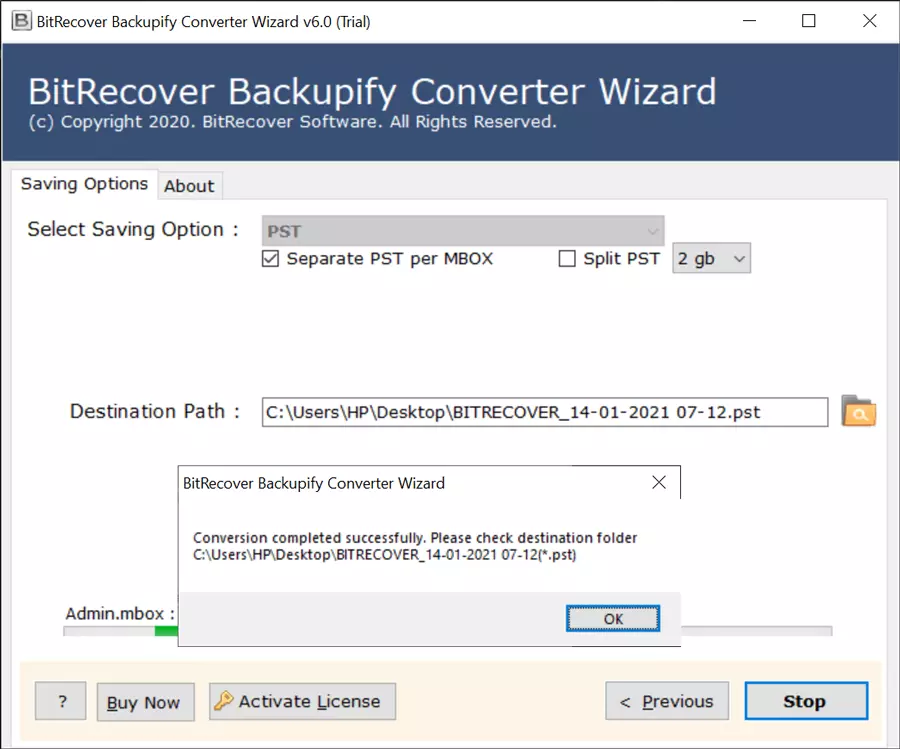Click the Admin.mbox progress label
The height and width of the screenshot is (749, 900).
[120, 614]
